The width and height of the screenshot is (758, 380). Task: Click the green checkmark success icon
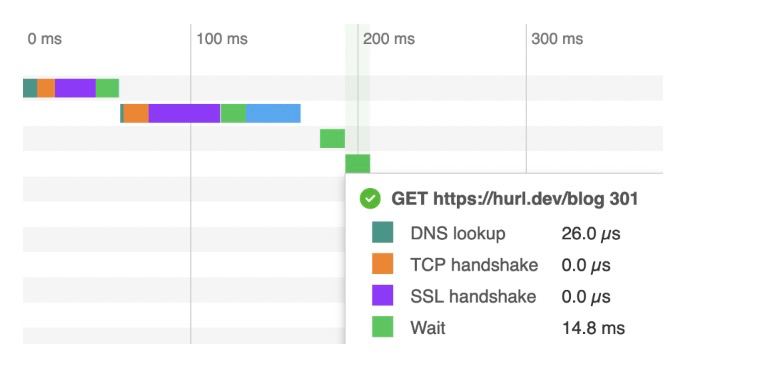[x=370, y=199]
